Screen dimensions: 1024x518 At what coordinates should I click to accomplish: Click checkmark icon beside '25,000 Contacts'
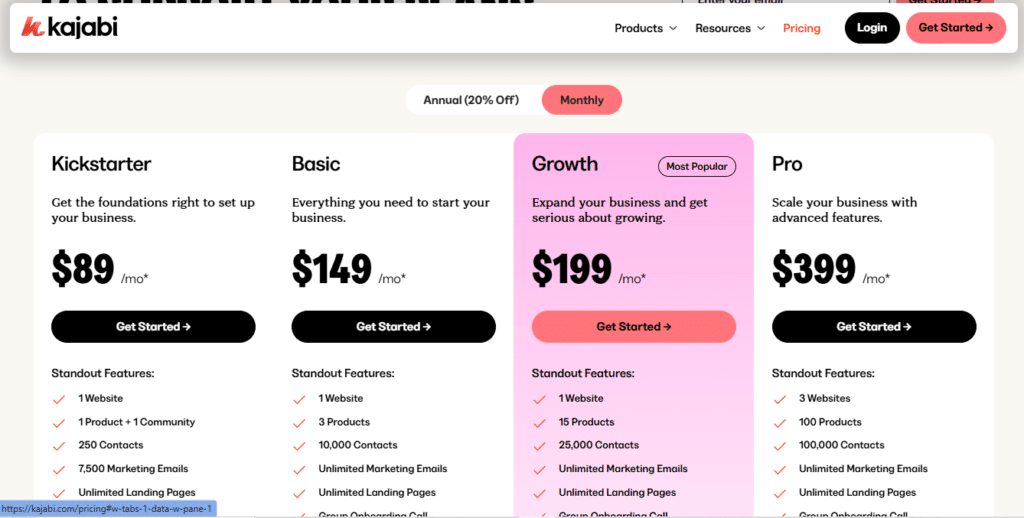[x=539, y=446]
